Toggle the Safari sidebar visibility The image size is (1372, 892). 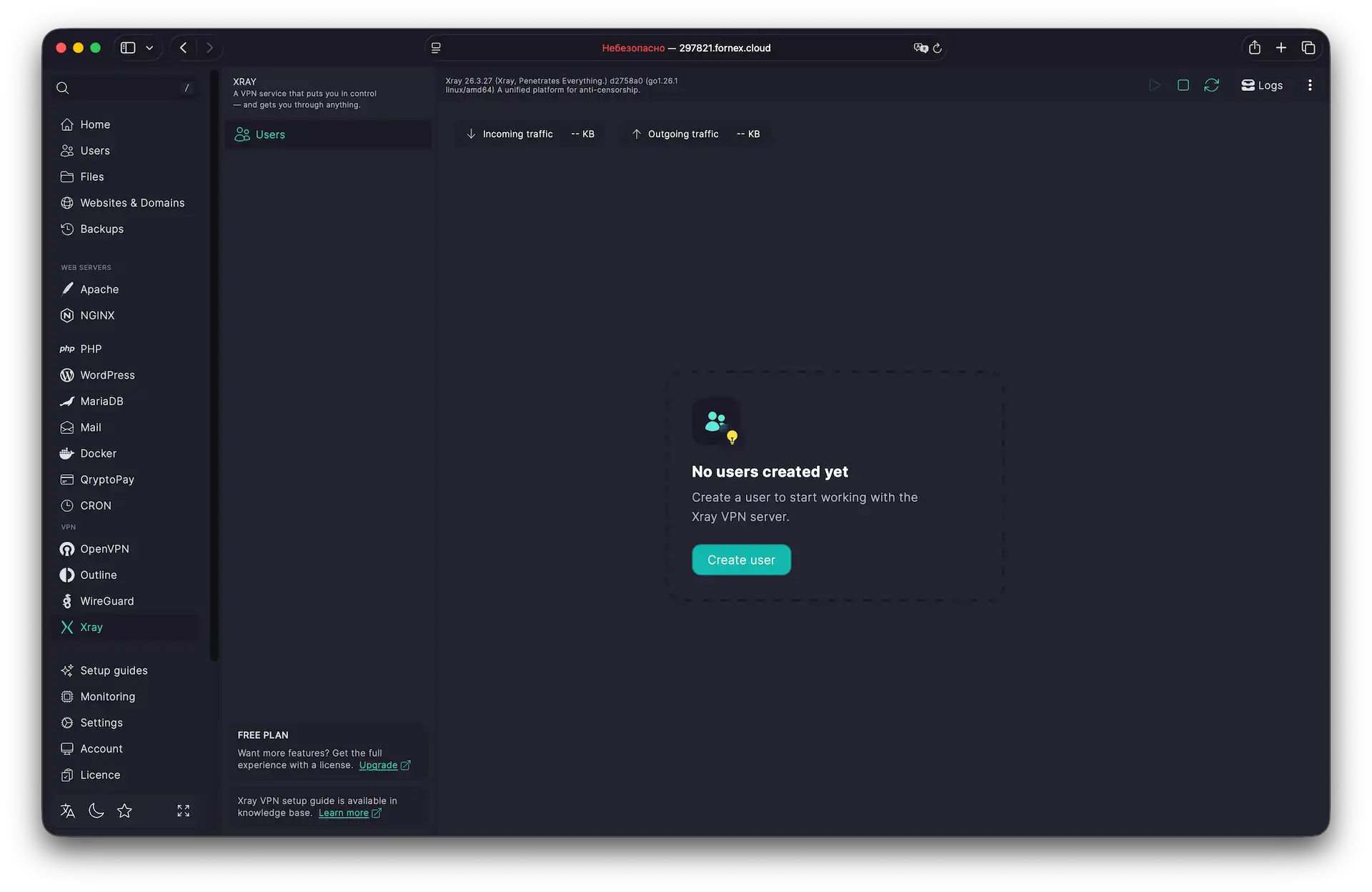pos(127,47)
